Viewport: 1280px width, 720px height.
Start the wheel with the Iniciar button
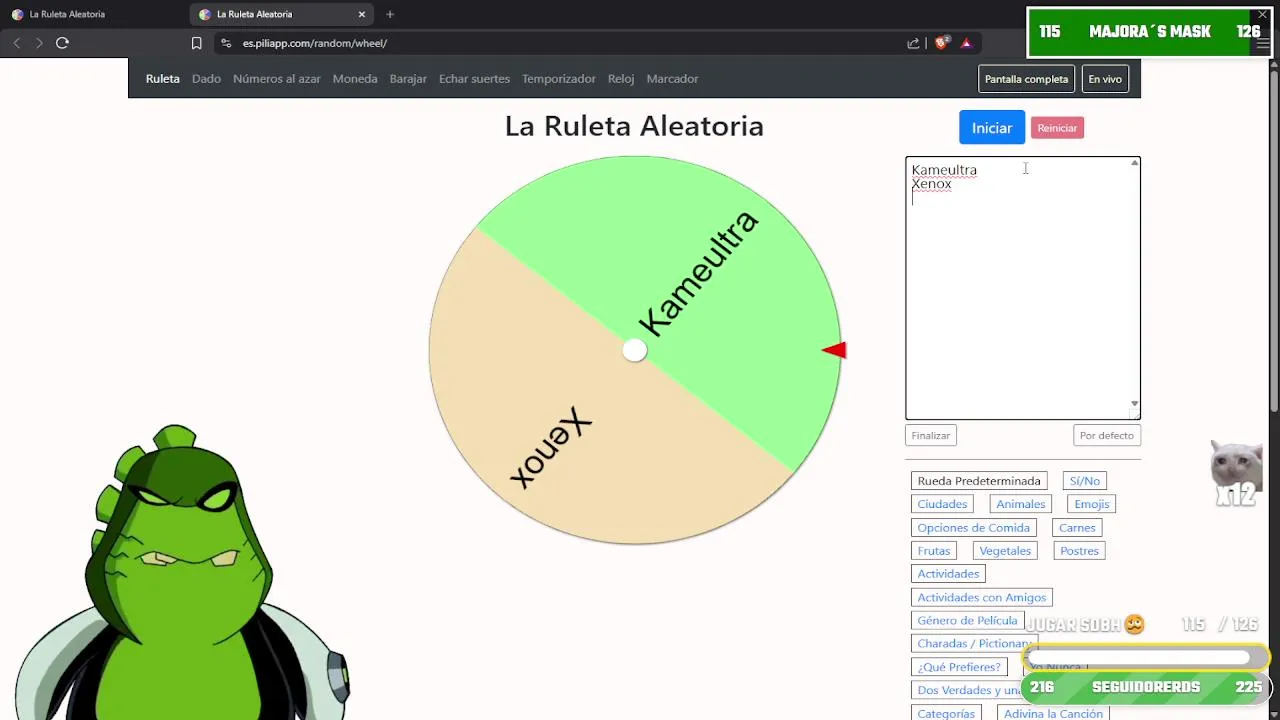(x=992, y=128)
